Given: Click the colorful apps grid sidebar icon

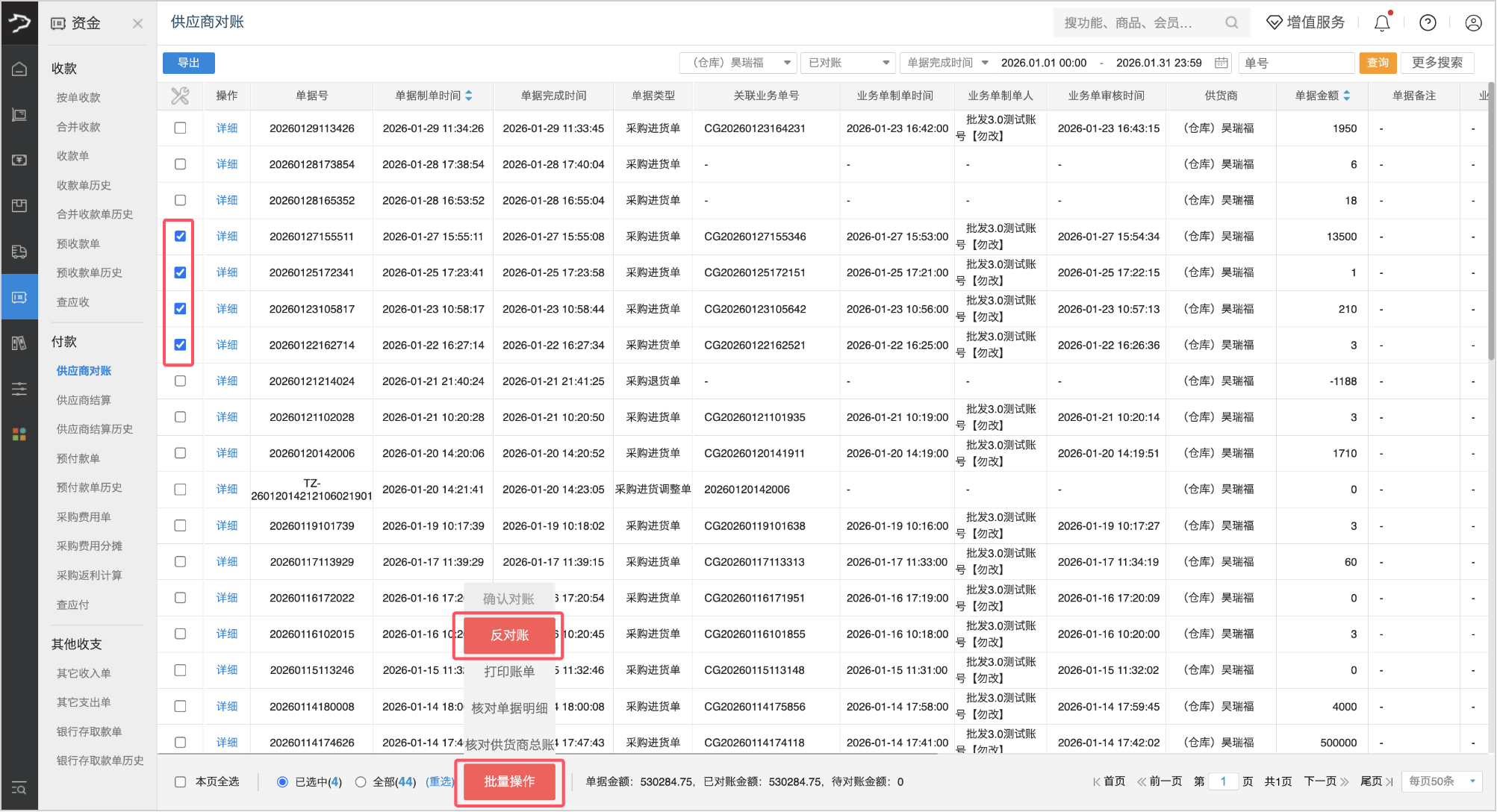Looking at the screenshot, I should coord(19,434).
